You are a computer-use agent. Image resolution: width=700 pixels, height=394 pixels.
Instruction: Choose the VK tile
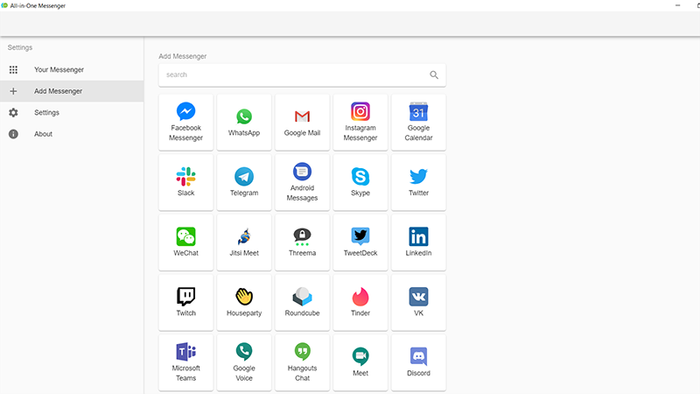(x=418, y=303)
